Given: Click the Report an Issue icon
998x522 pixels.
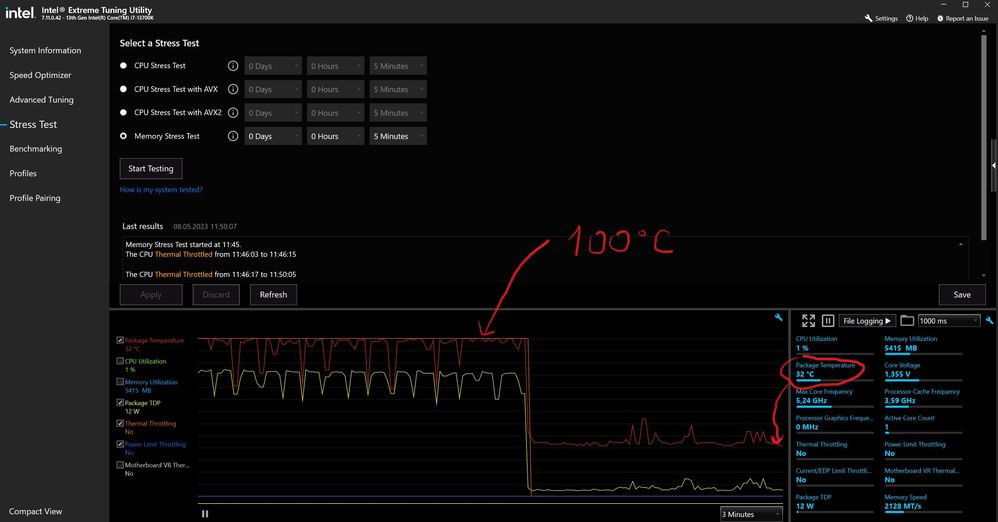Looking at the screenshot, I should tap(940, 18).
